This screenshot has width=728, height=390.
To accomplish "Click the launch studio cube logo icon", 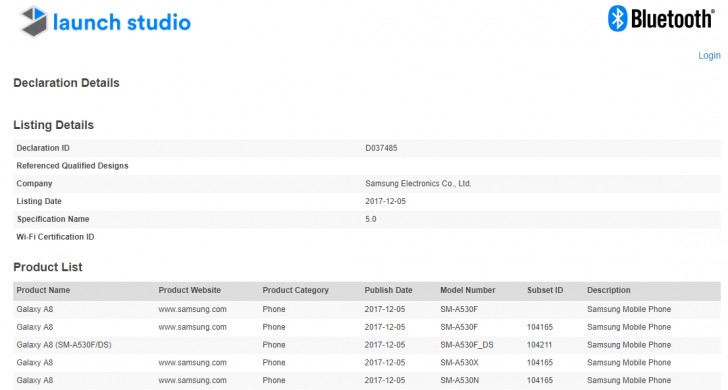I will pos(34,21).
